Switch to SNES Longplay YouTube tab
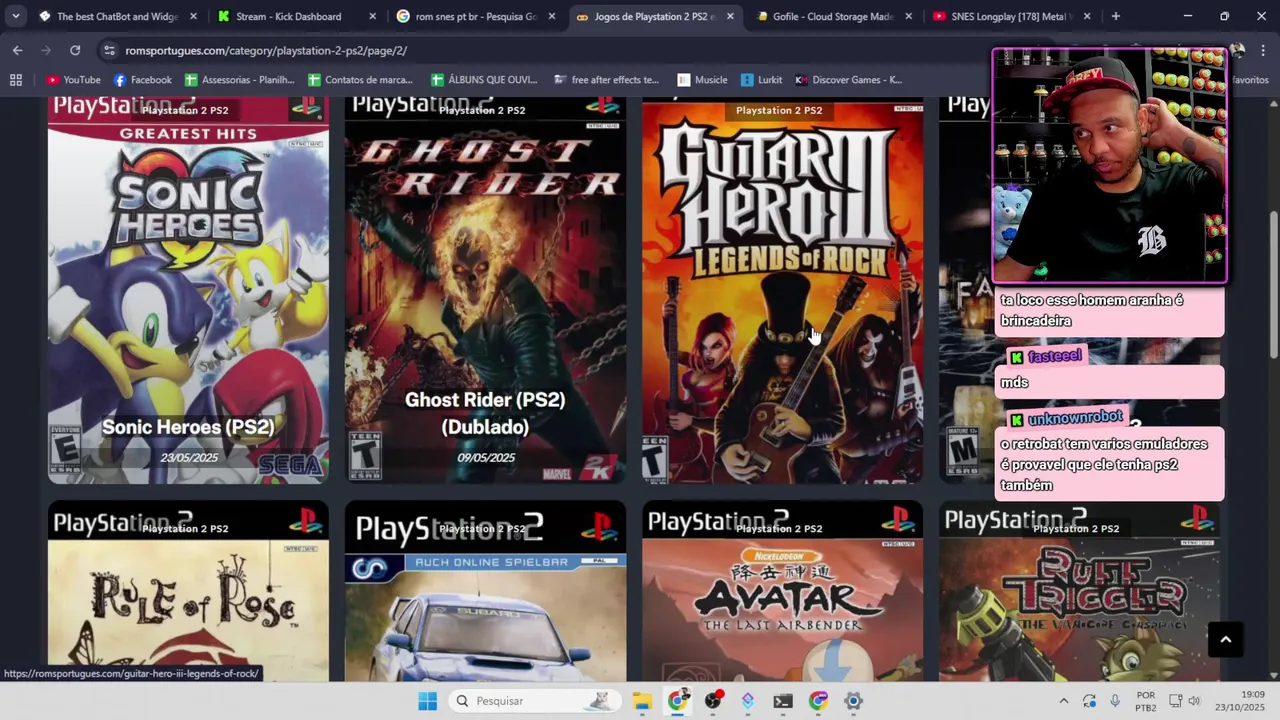This screenshot has height=720, width=1280. coord(1012,16)
